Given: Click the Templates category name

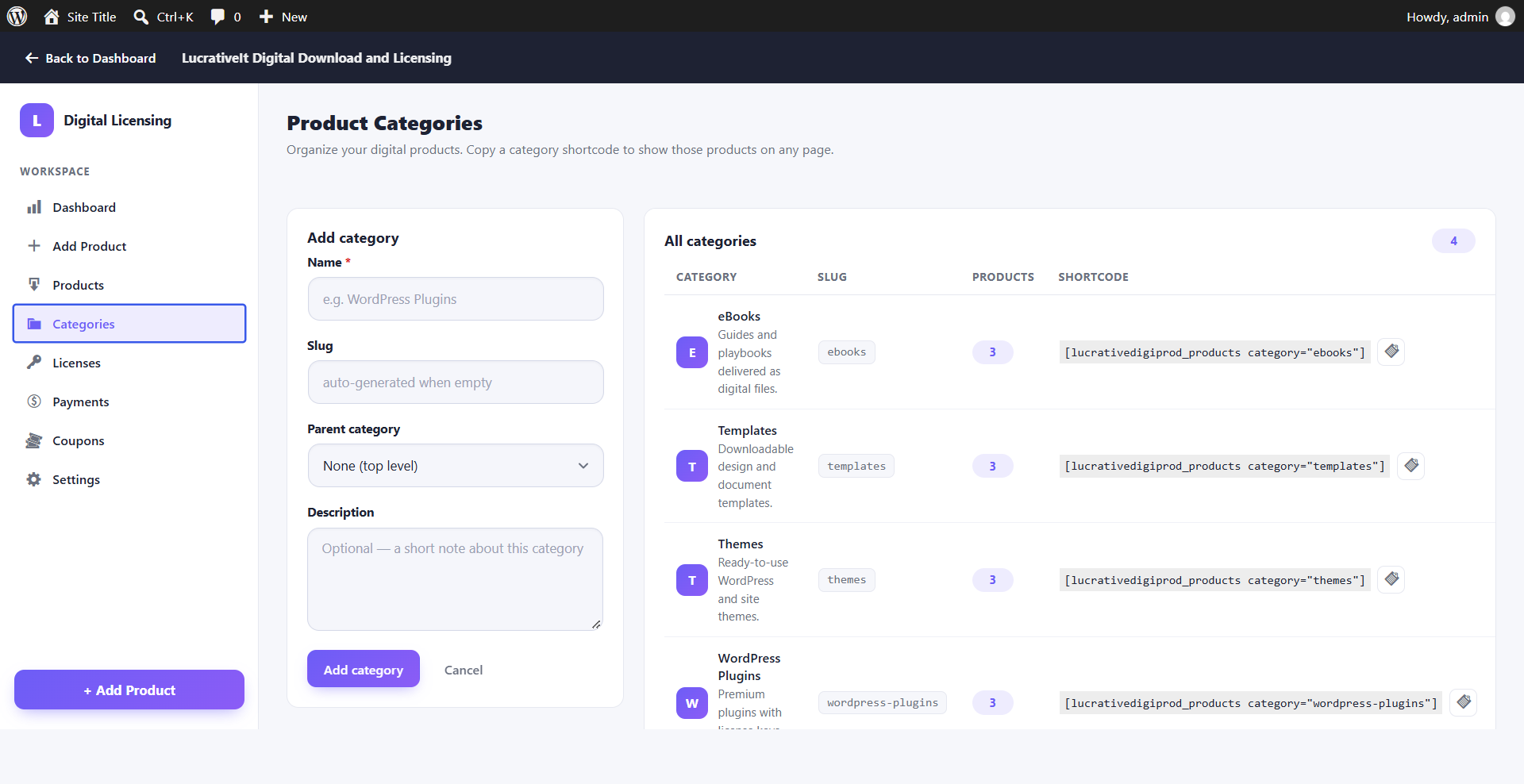Looking at the screenshot, I should (x=748, y=430).
